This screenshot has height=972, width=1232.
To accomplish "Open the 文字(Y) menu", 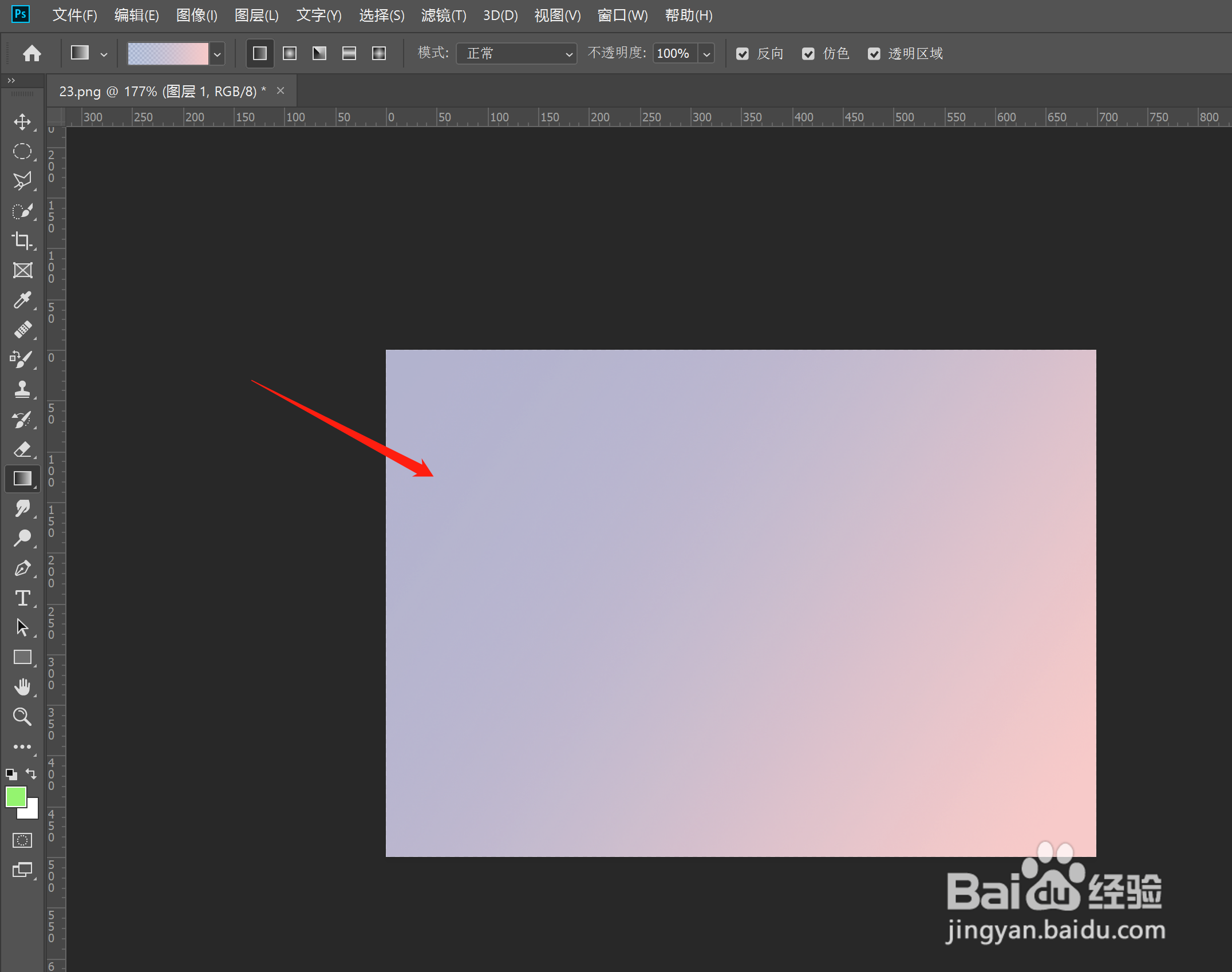I will coord(319,15).
